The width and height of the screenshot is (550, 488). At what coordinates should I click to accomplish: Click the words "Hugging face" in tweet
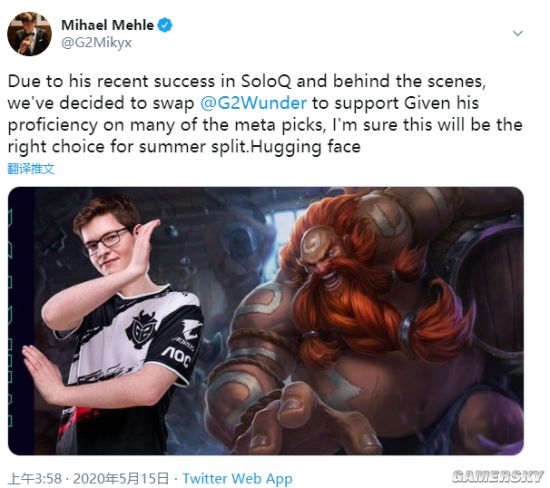[306, 147]
